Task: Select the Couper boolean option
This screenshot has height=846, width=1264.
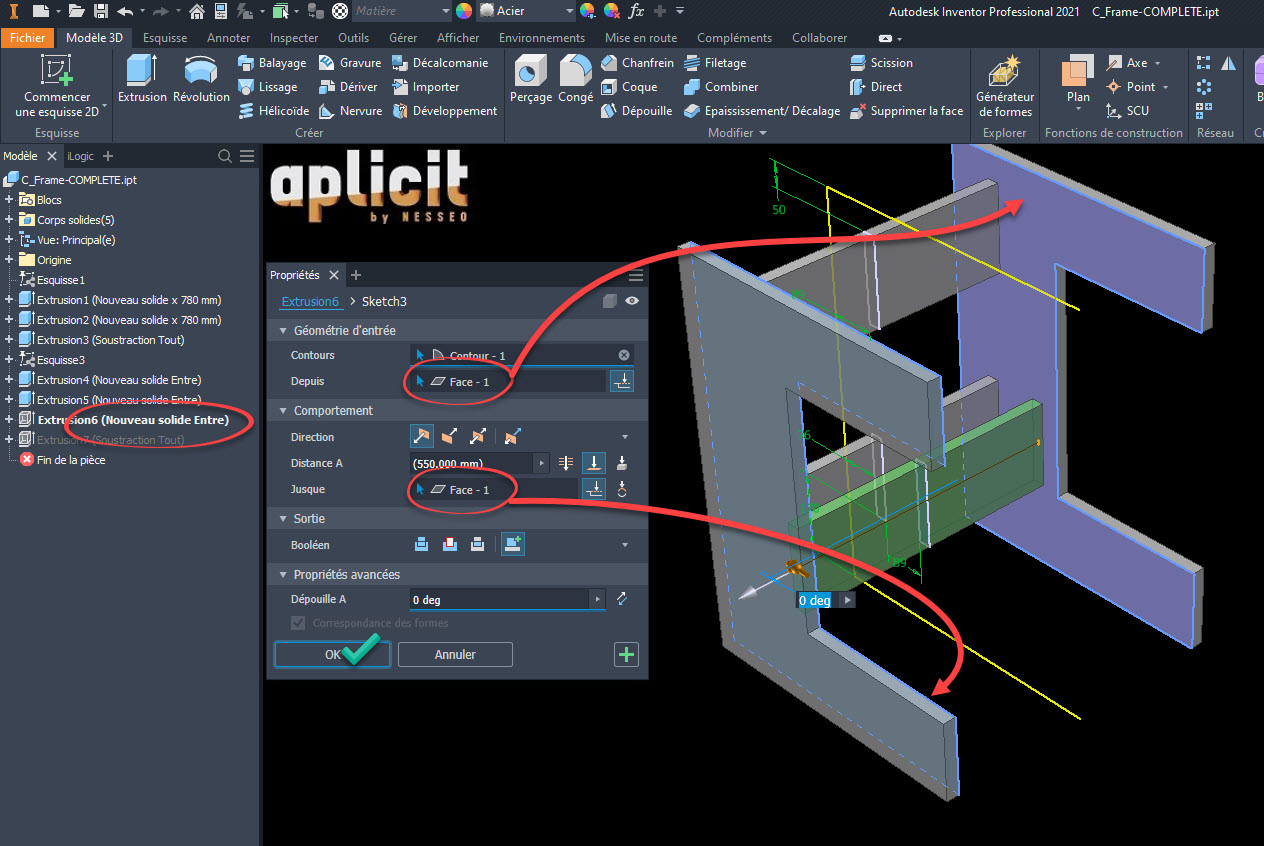Action: [450, 544]
